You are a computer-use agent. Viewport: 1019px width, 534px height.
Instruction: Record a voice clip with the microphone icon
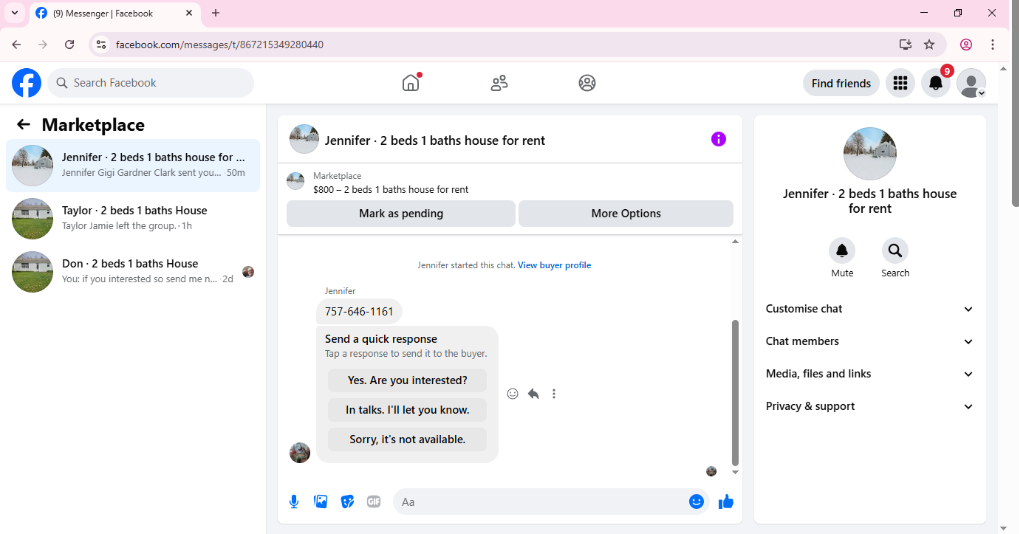pos(294,502)
